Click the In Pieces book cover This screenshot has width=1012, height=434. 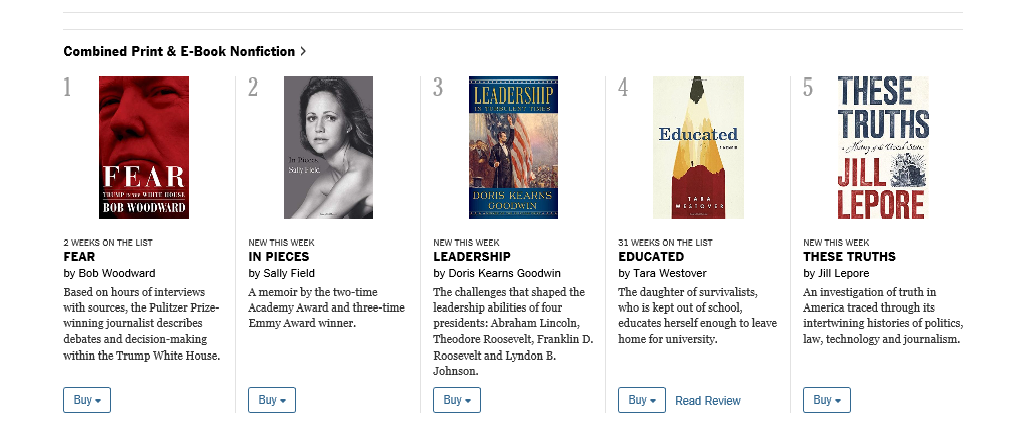pos(328,147)
